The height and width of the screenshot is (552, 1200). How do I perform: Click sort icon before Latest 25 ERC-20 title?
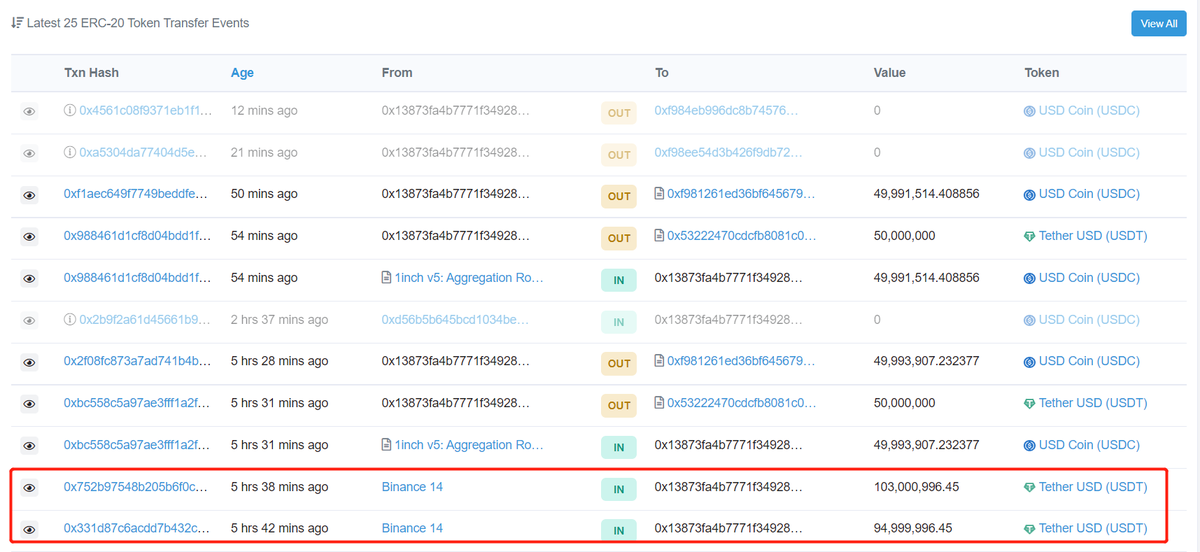(17, 22)
